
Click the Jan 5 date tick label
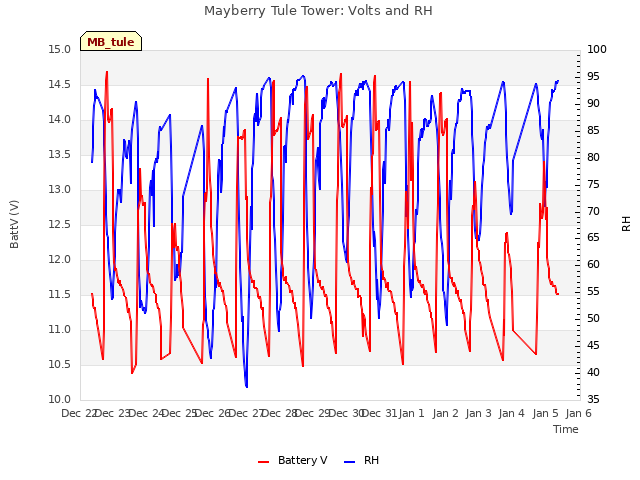[x=545, y=413]
